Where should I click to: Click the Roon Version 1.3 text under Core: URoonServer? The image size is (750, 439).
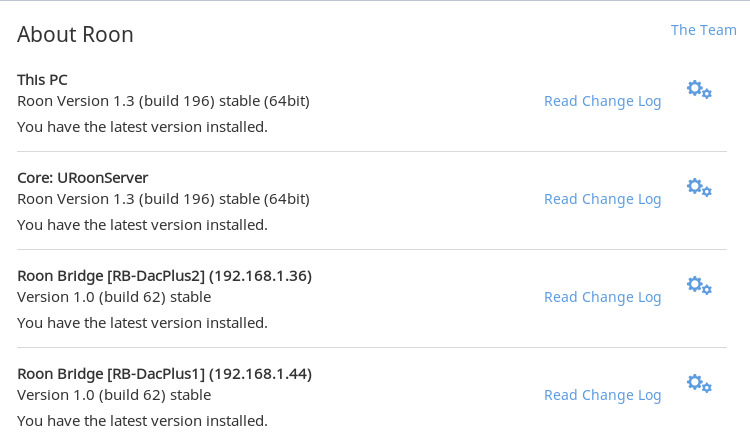(x=164, y=199)
